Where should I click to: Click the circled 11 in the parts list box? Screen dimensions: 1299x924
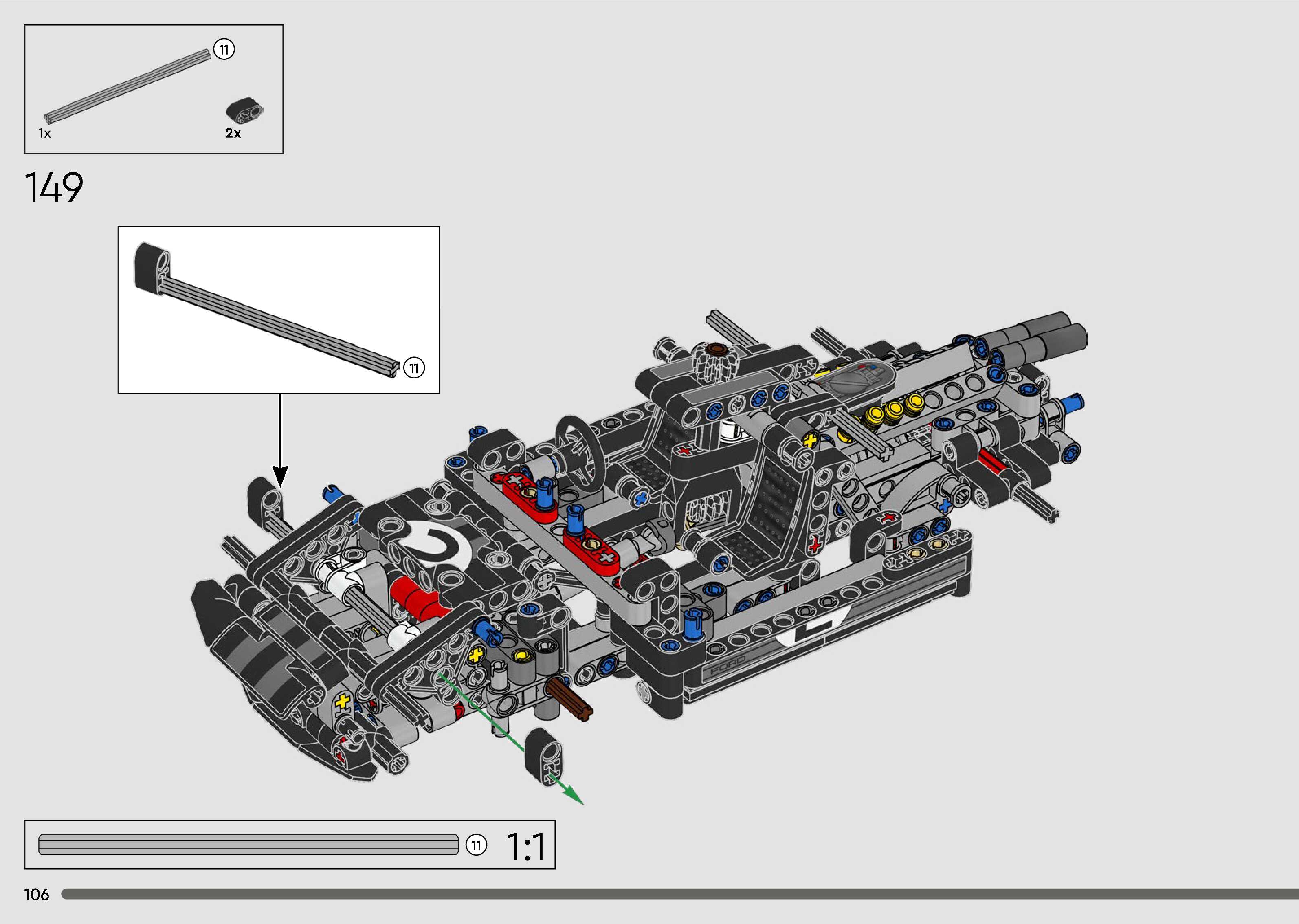coord(224,50)
